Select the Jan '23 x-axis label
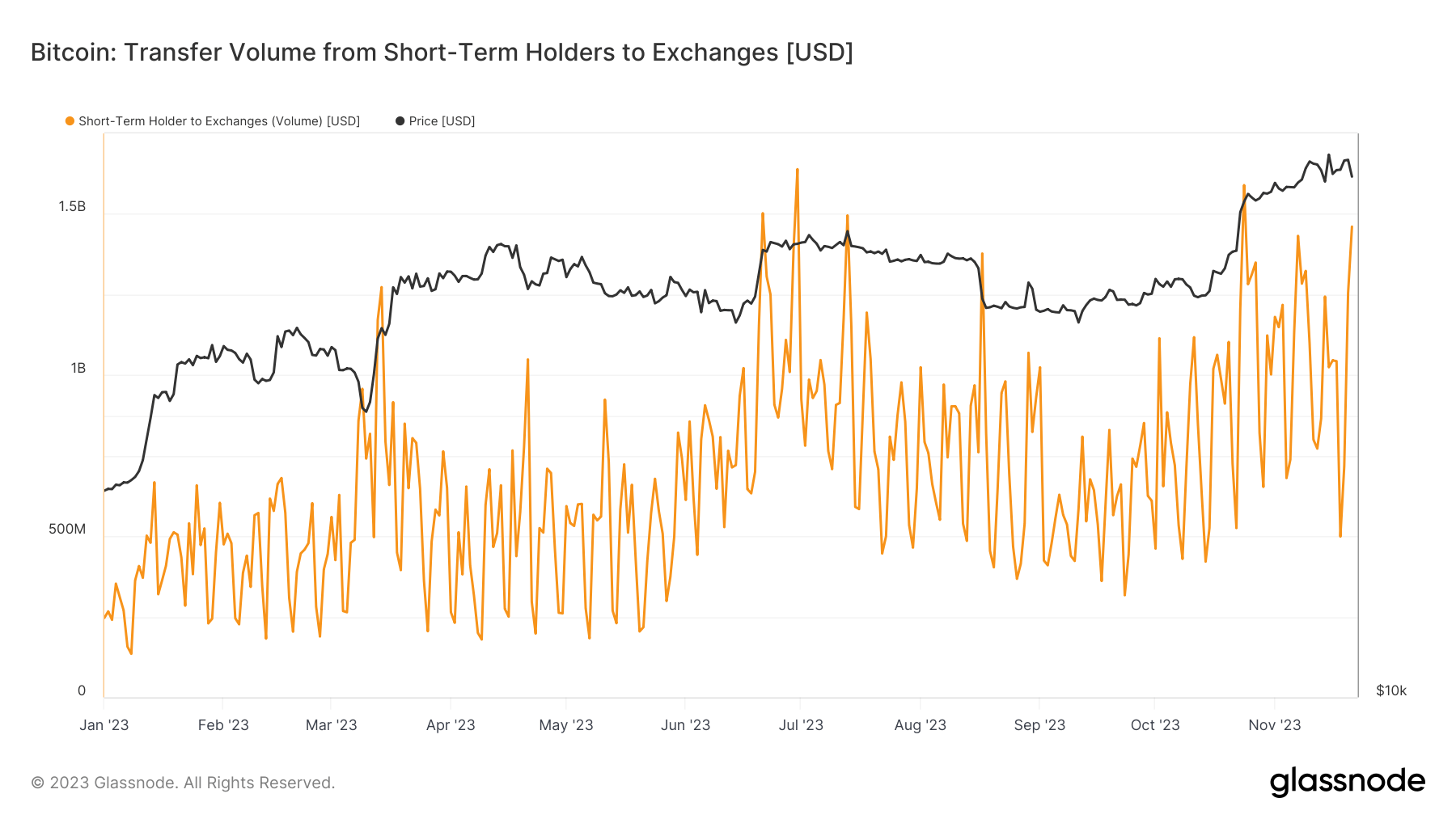Image resolution: width=1456 pixels, height=819 pixels. 104,725
